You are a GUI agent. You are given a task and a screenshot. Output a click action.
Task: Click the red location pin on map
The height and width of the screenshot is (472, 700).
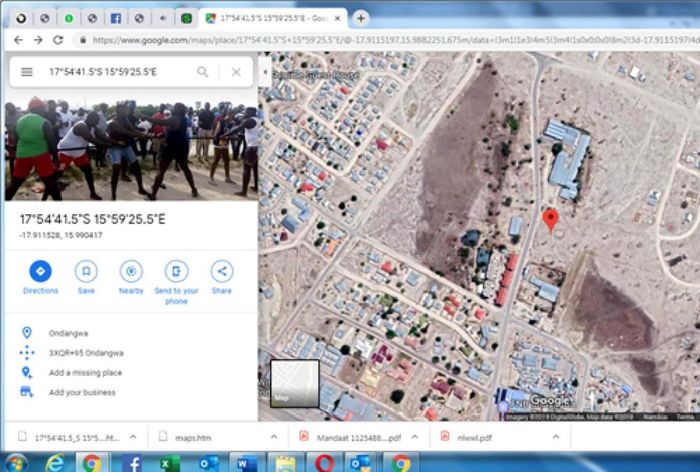coord(549,220)
